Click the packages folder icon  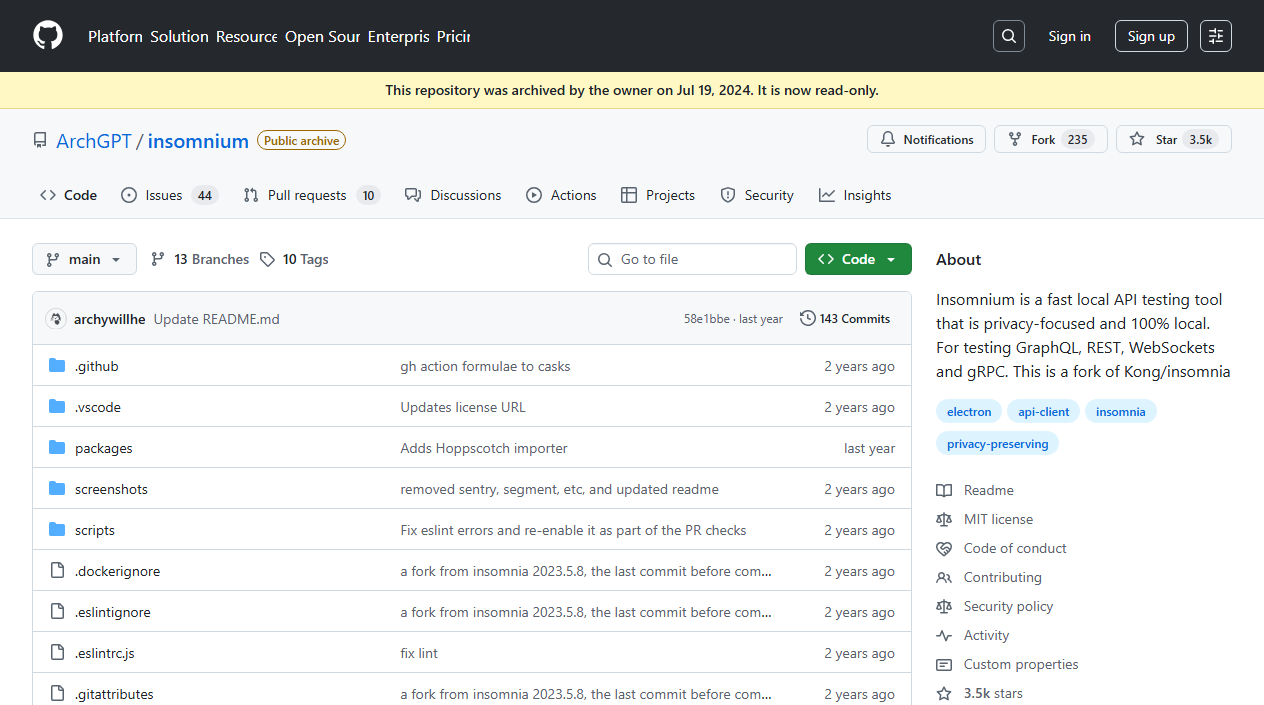click(57, 448)
